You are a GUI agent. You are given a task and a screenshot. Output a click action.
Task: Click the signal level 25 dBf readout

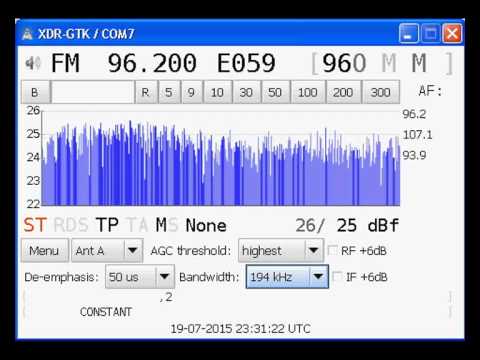tap(368, 225)
